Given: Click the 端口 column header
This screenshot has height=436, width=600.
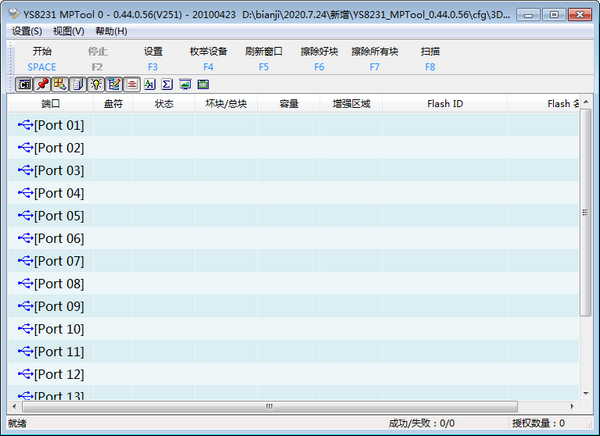Looking at the screenshot, I should tap(51, 104).
